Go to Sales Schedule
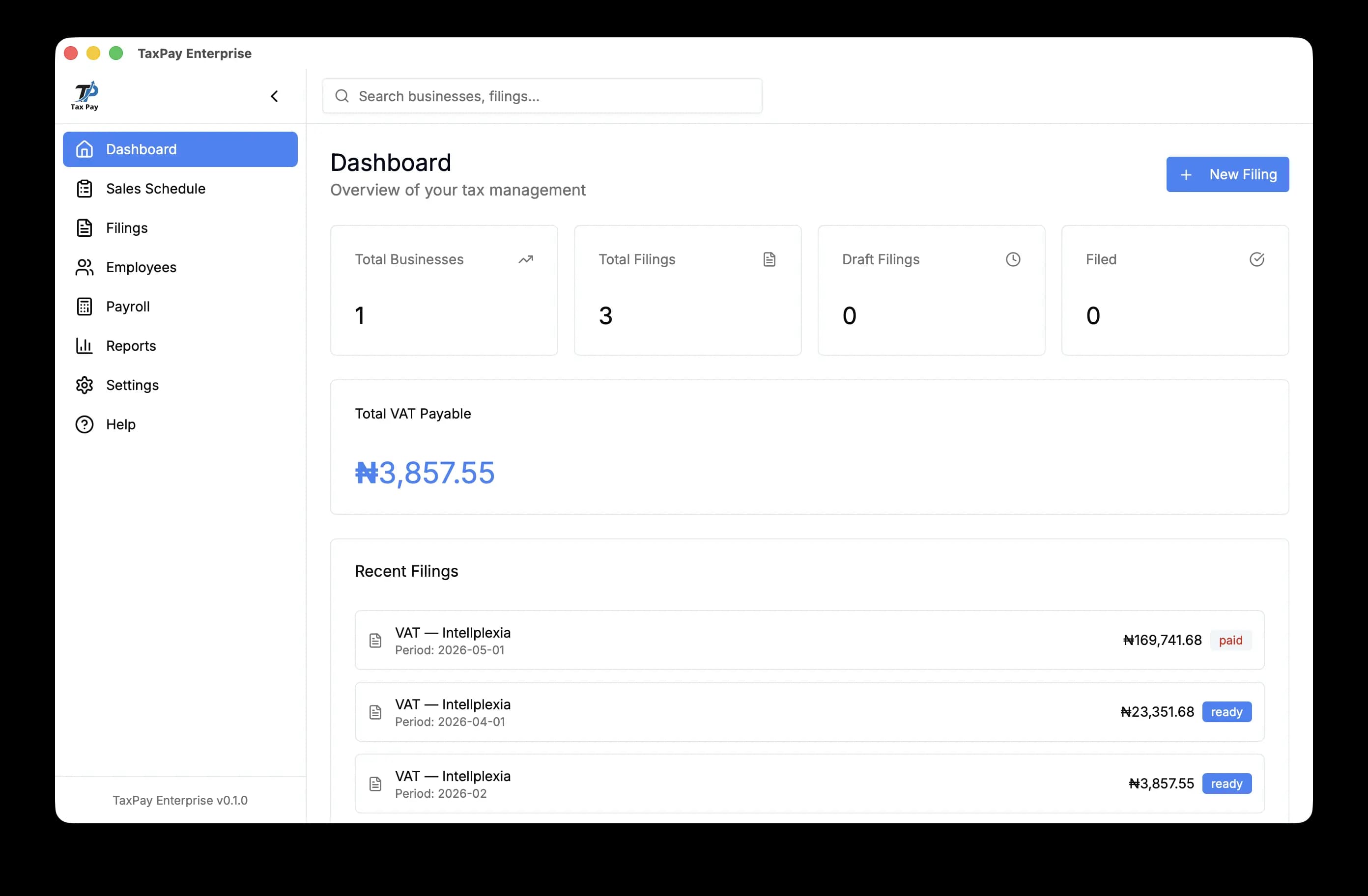 (180, 189)
